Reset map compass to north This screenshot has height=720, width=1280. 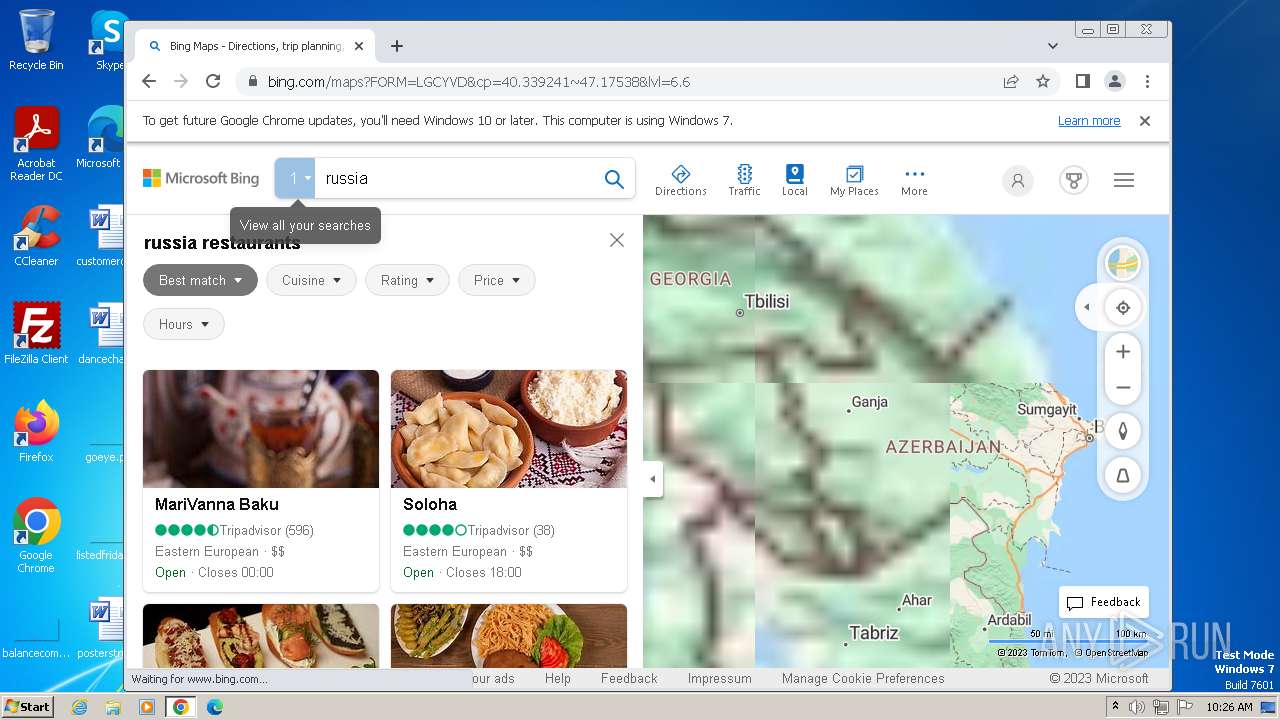pos(1123,431)
